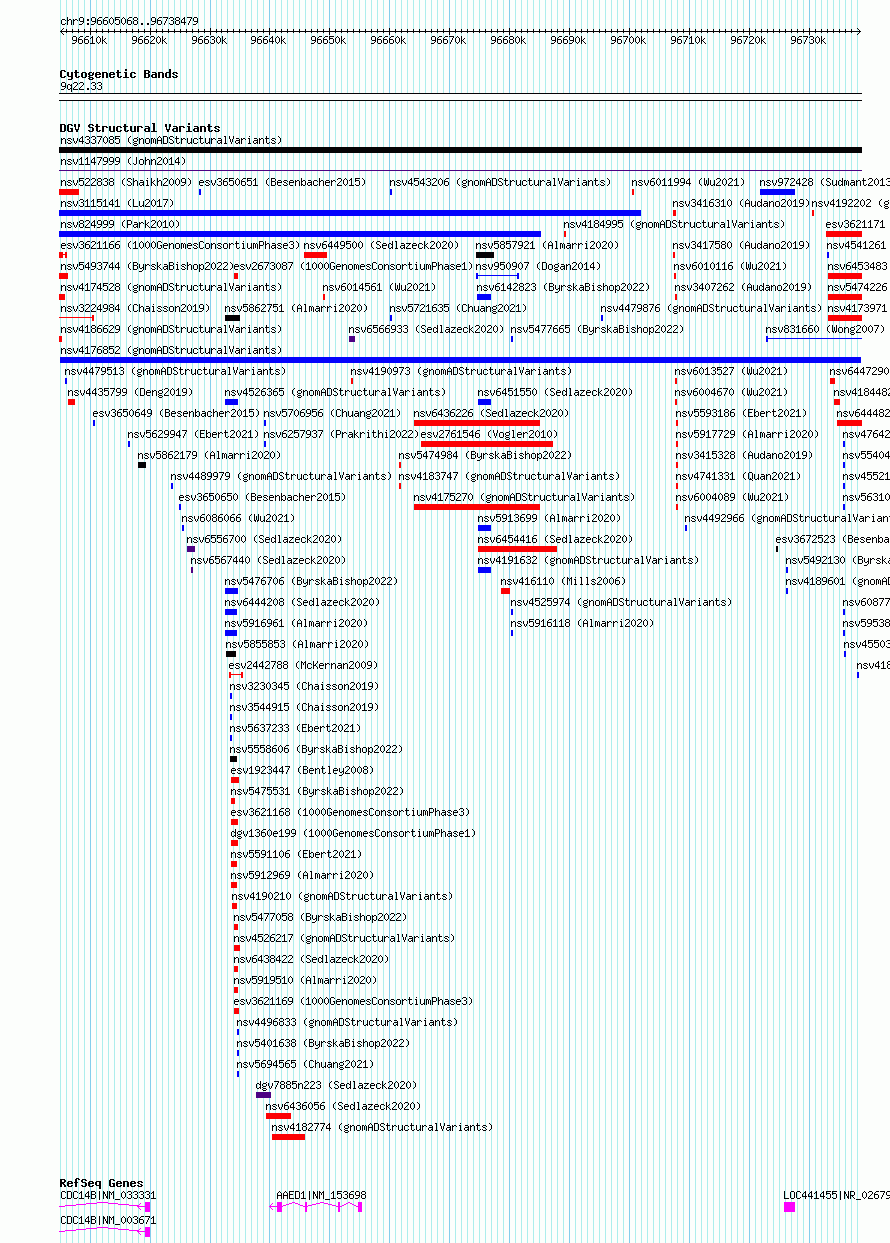This screenshot has width=890, height=1243.
Task: Click nsv4435799 (Deng2019) label
Action: (x=131, y=392)
